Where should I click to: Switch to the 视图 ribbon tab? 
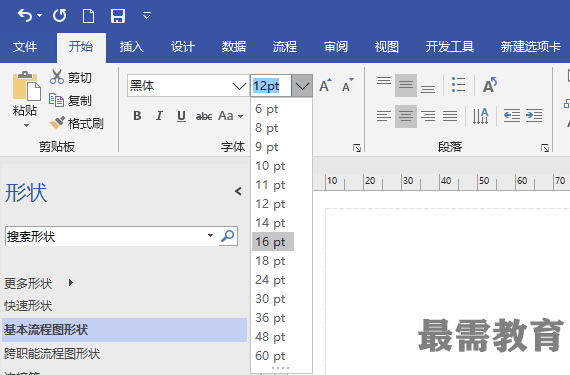pyautogui.click(x=387, y=47)
